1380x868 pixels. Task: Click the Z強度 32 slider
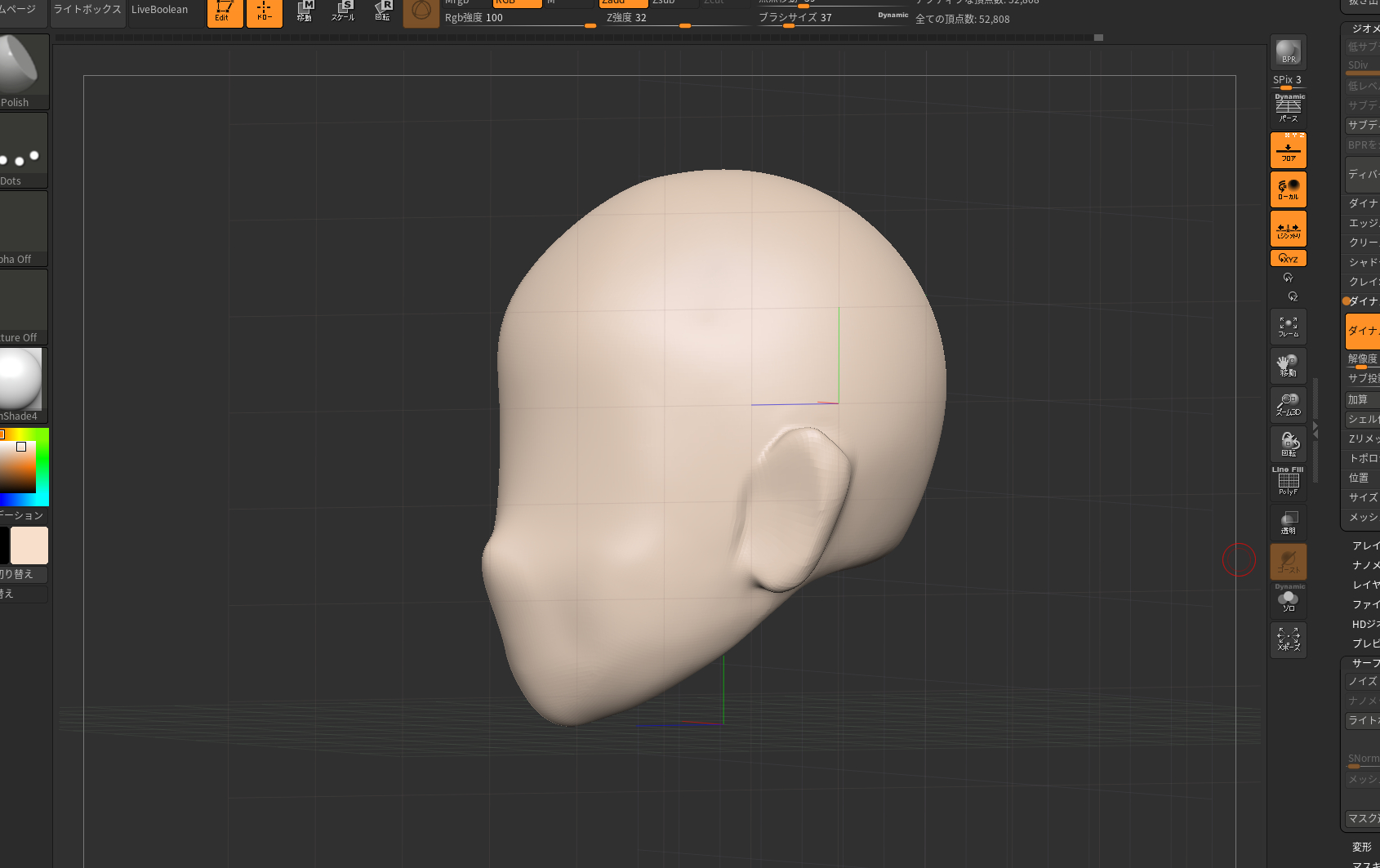(x=676, y=18)
